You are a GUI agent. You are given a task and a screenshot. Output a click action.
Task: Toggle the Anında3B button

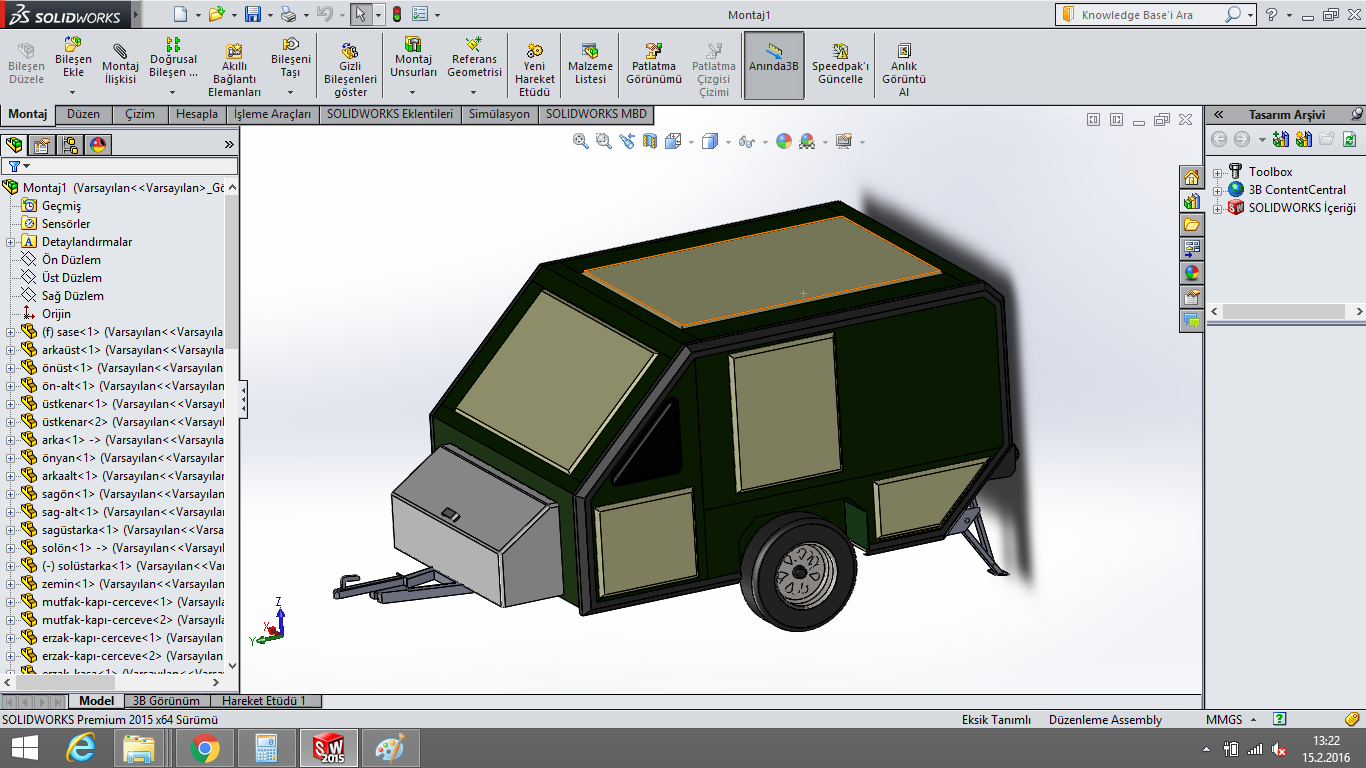tap(774, 62)
